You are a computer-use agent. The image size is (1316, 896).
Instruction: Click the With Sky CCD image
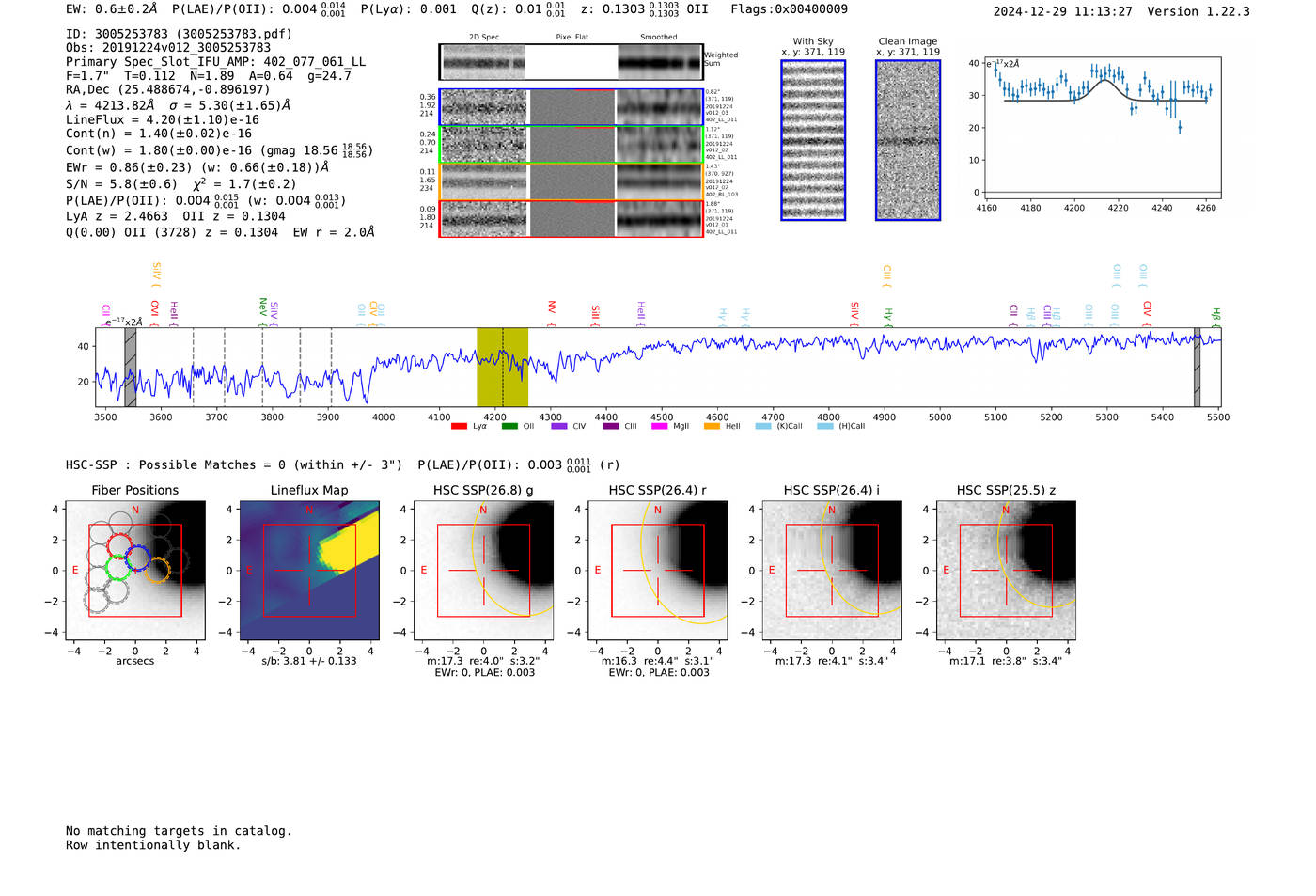[813, 140]
